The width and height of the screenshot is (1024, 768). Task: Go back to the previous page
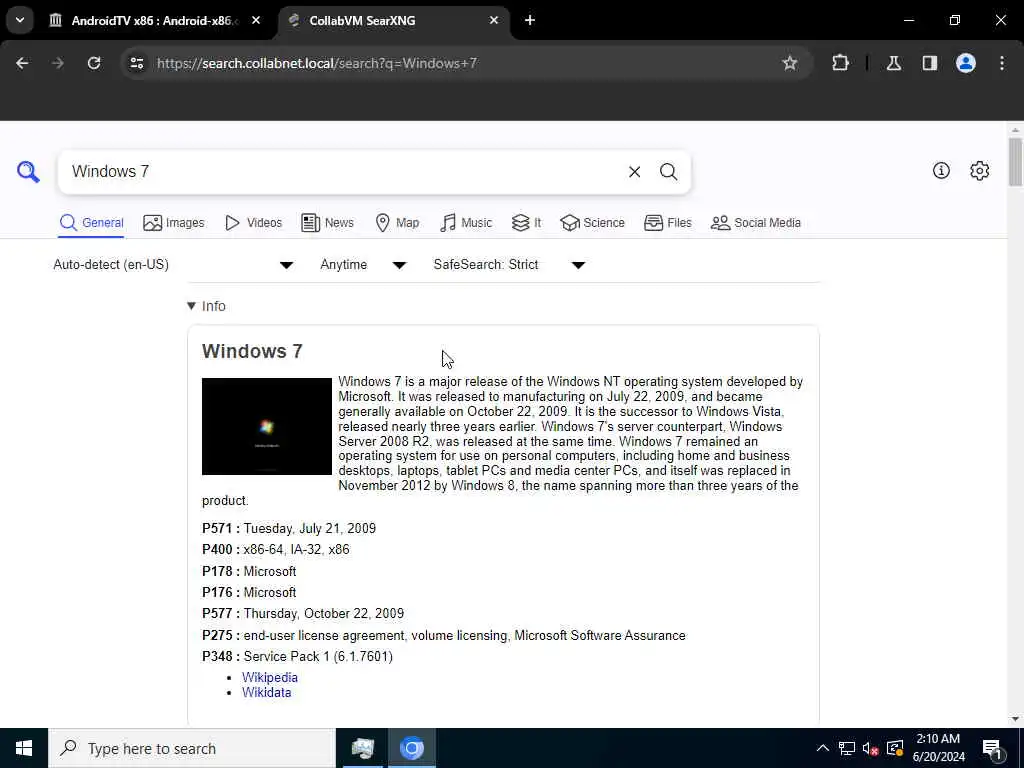coord(22,63)
